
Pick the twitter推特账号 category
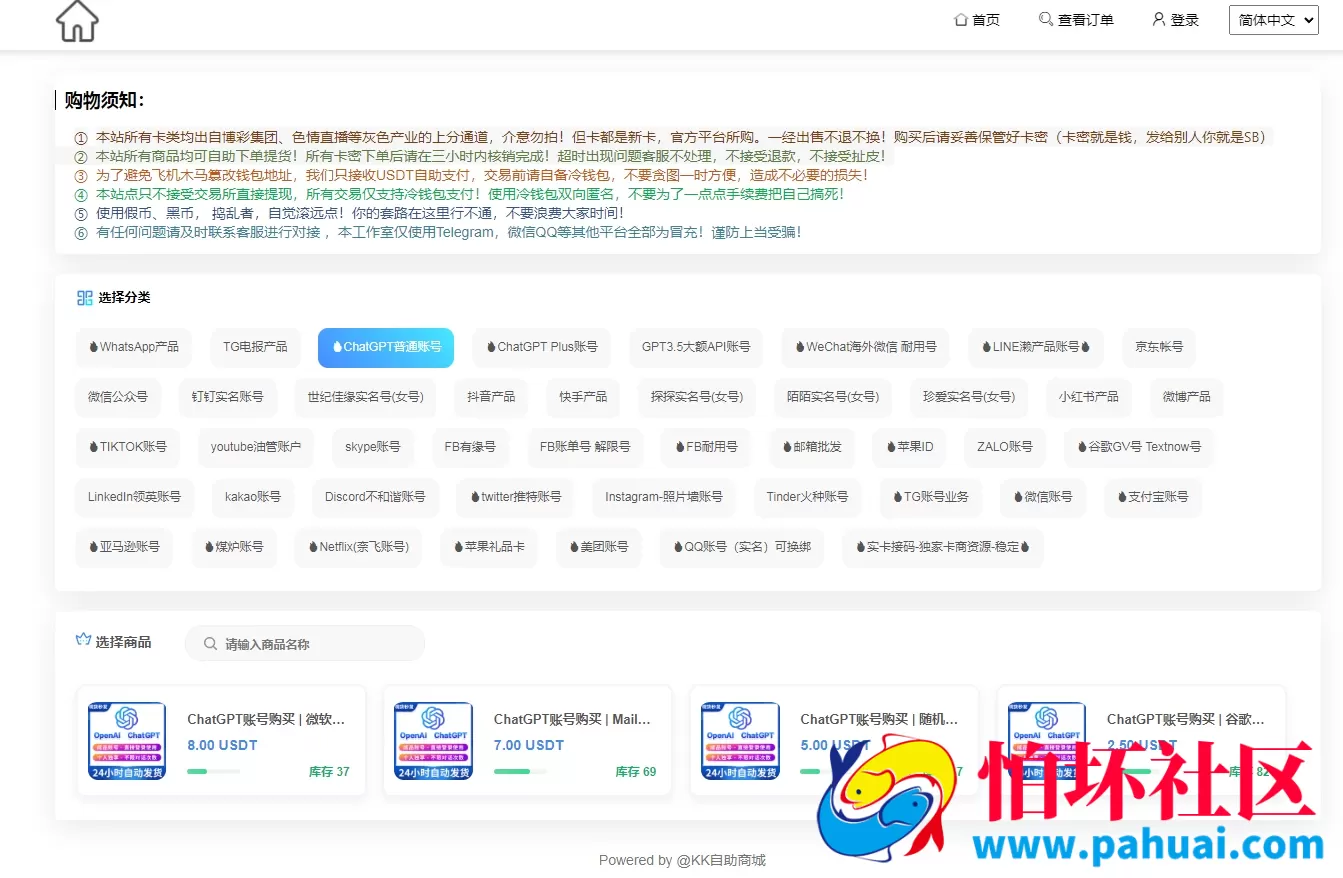coord(515,497)
